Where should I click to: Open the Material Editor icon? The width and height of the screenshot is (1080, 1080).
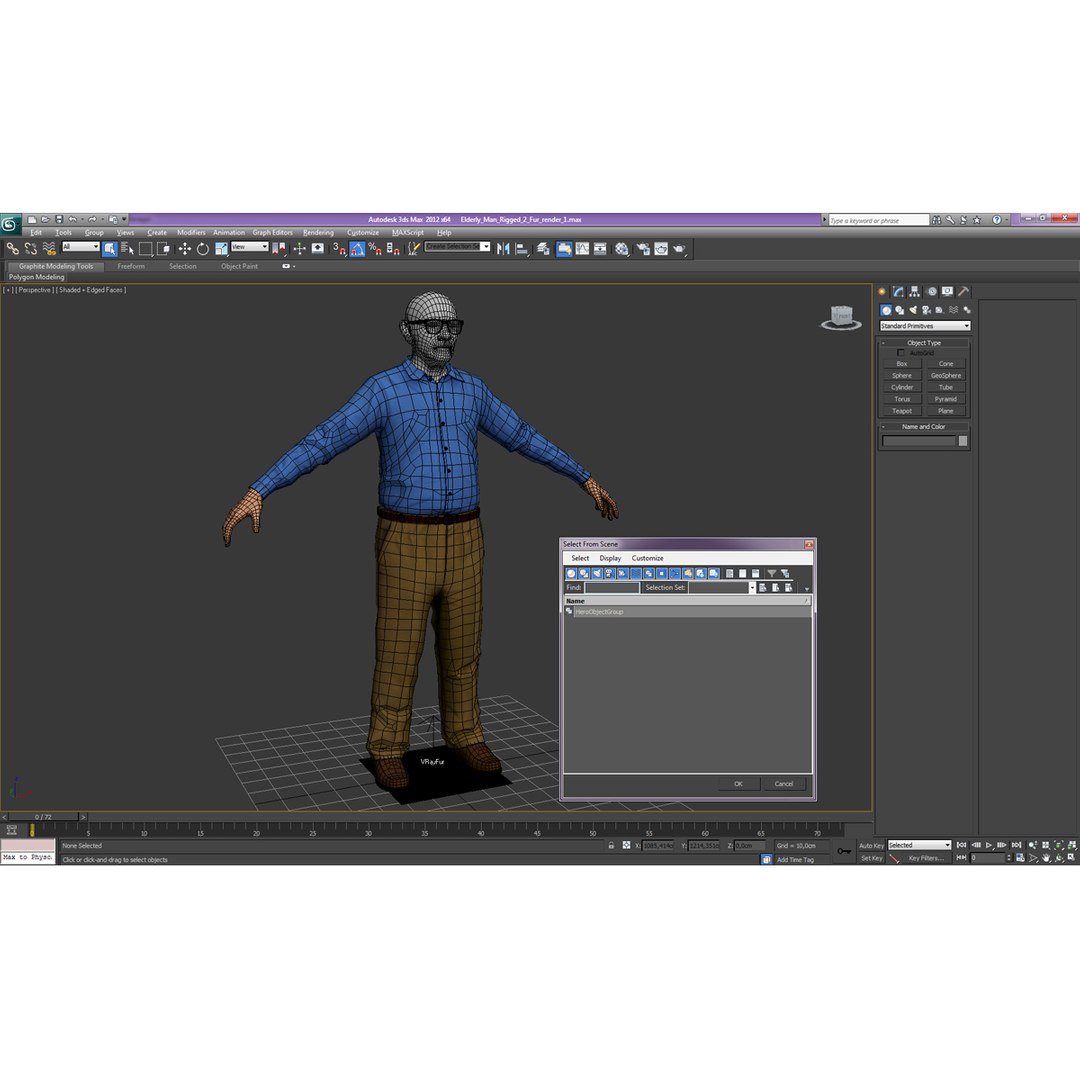click(x=622, y=249)
